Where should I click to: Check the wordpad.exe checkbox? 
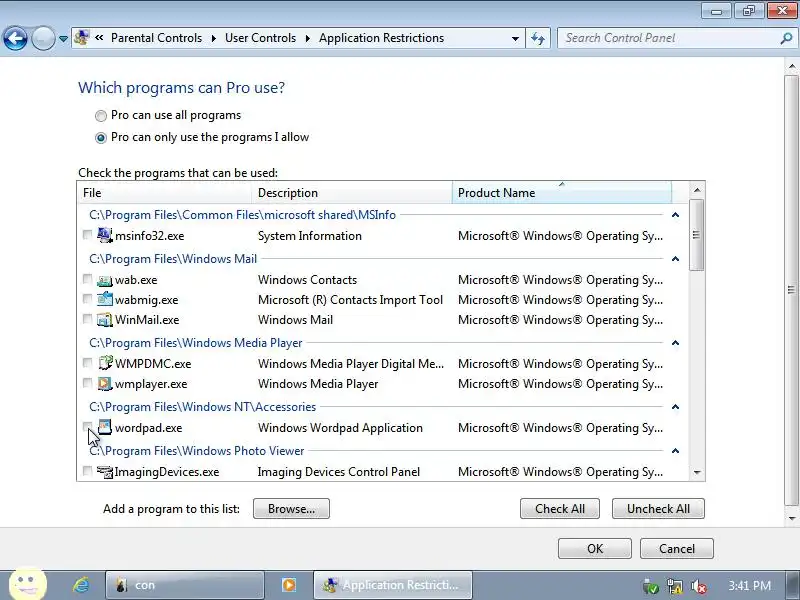point(87,427)
